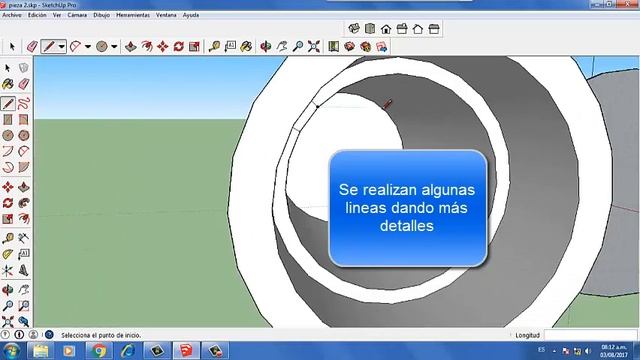Open the 3D Warehouse book icon
640x360 pixels.
[x=333, y=47]
